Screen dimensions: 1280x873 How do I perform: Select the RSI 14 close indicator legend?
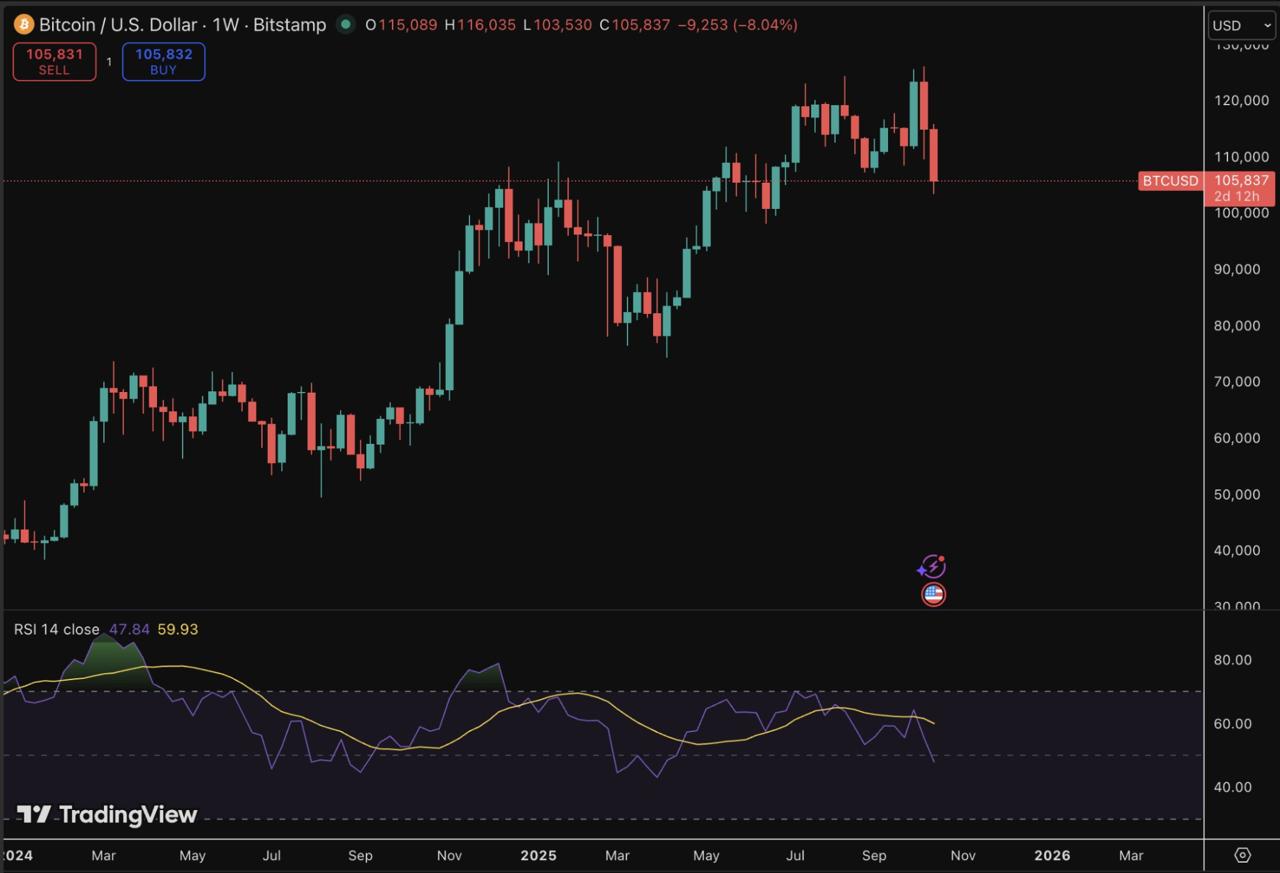coord(56,629)
